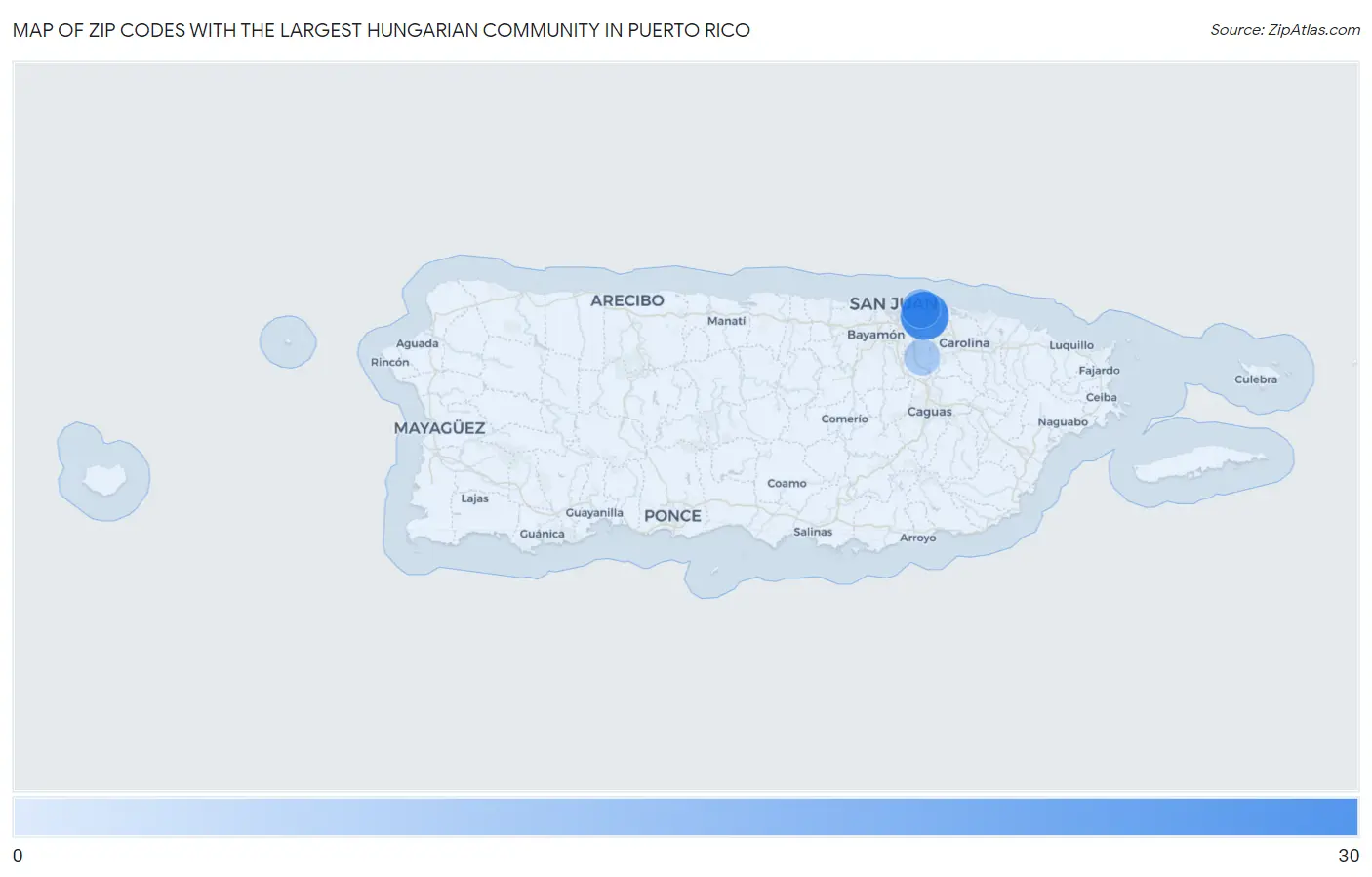Click the Coamo label
This screenshot has height=877, width=1372.
pyautogui.click(x=787, y=484)
